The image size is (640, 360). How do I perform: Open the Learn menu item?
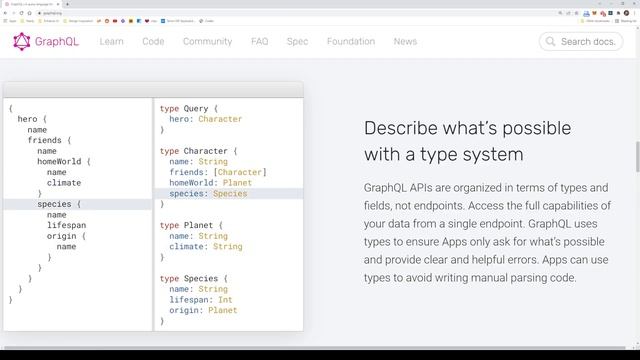click(111, 42)
